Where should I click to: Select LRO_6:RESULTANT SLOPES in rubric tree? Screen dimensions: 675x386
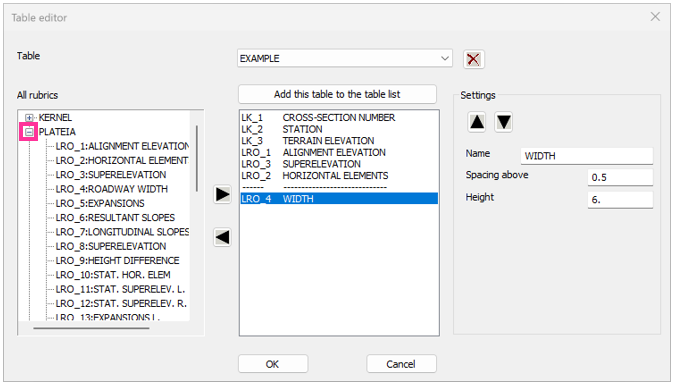click(115, 218)
